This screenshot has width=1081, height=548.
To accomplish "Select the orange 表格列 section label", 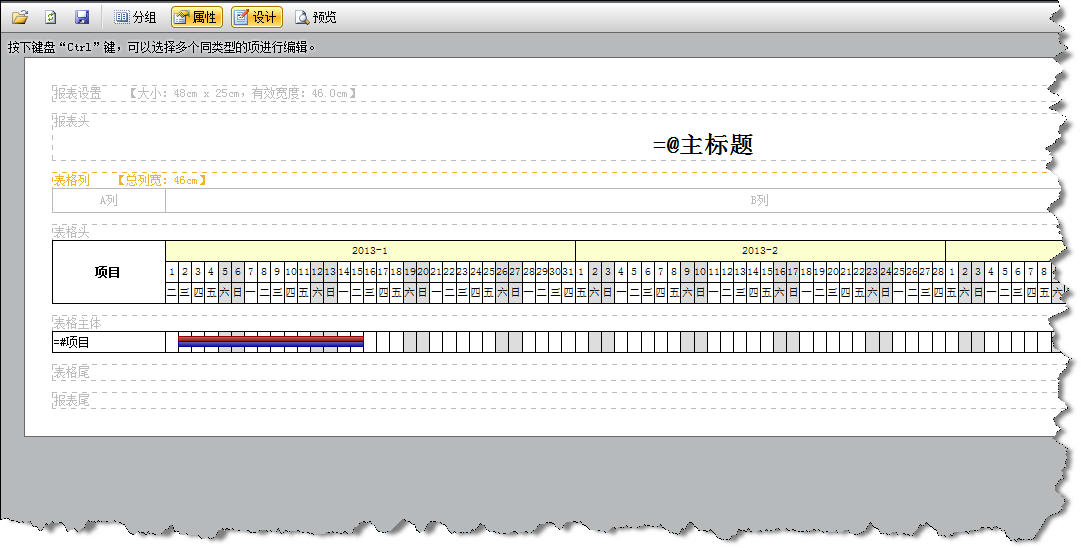I will tap(72, 180).
